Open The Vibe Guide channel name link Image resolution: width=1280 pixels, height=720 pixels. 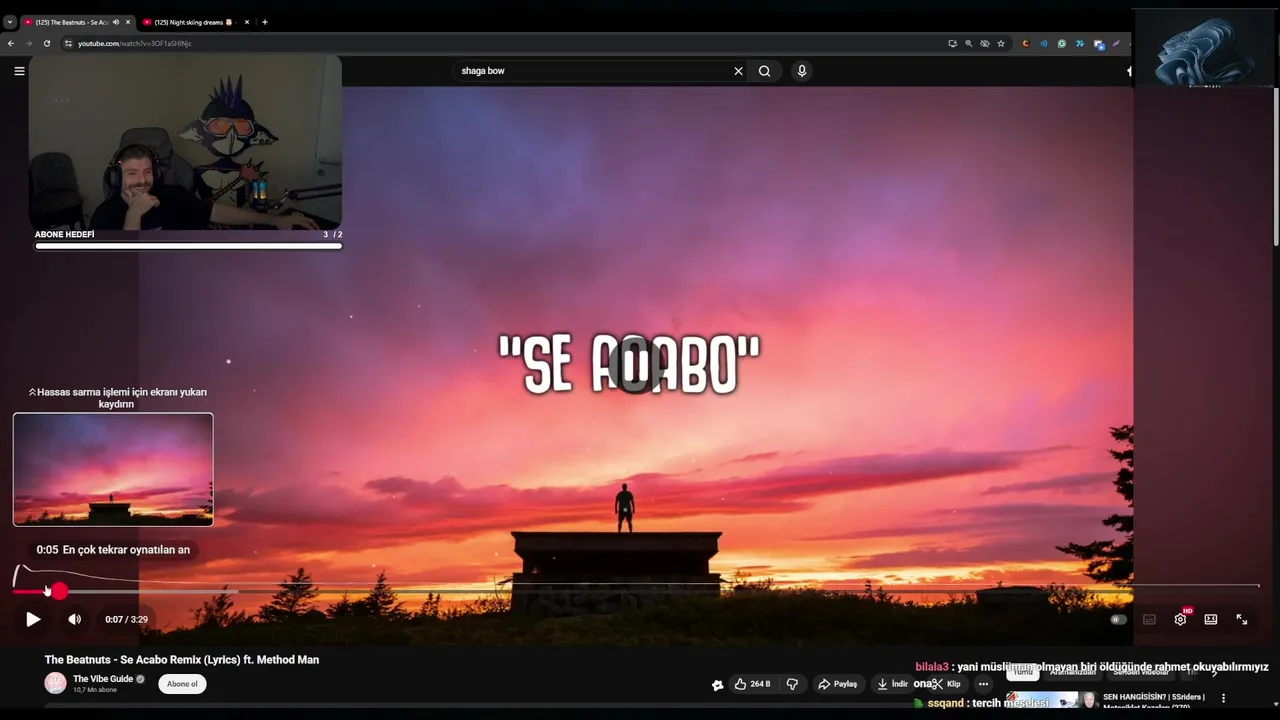coord(103,679)
